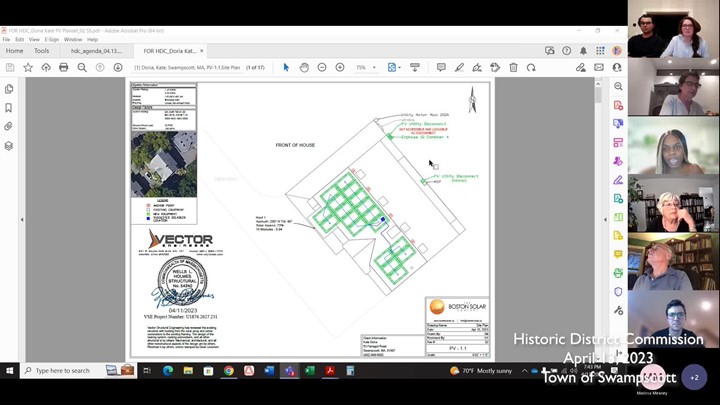This screenshot has height=405, width=720.
Task: Select the highlight pen tool
Action: click(459, 68)
